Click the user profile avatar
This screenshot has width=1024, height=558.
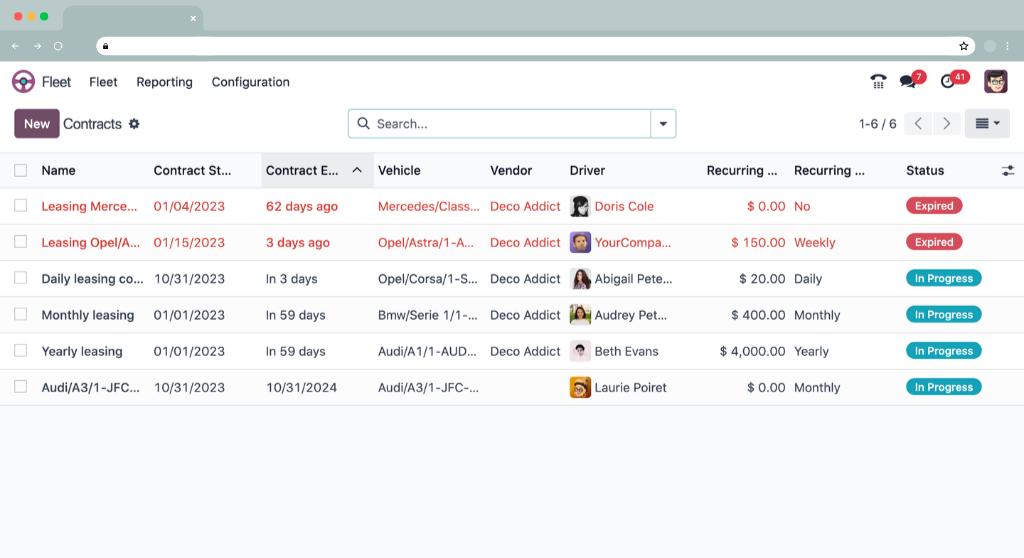(995, 82)
